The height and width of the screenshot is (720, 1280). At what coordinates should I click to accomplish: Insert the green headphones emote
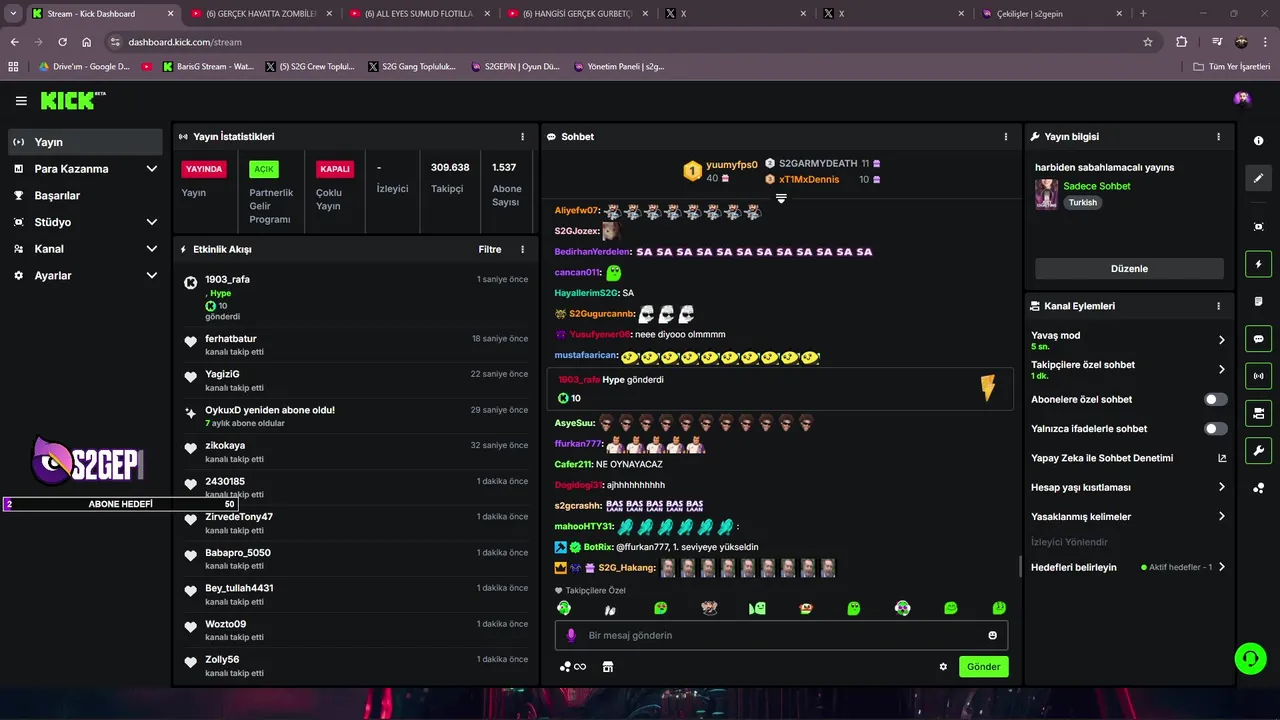click(x=564, y=608)
